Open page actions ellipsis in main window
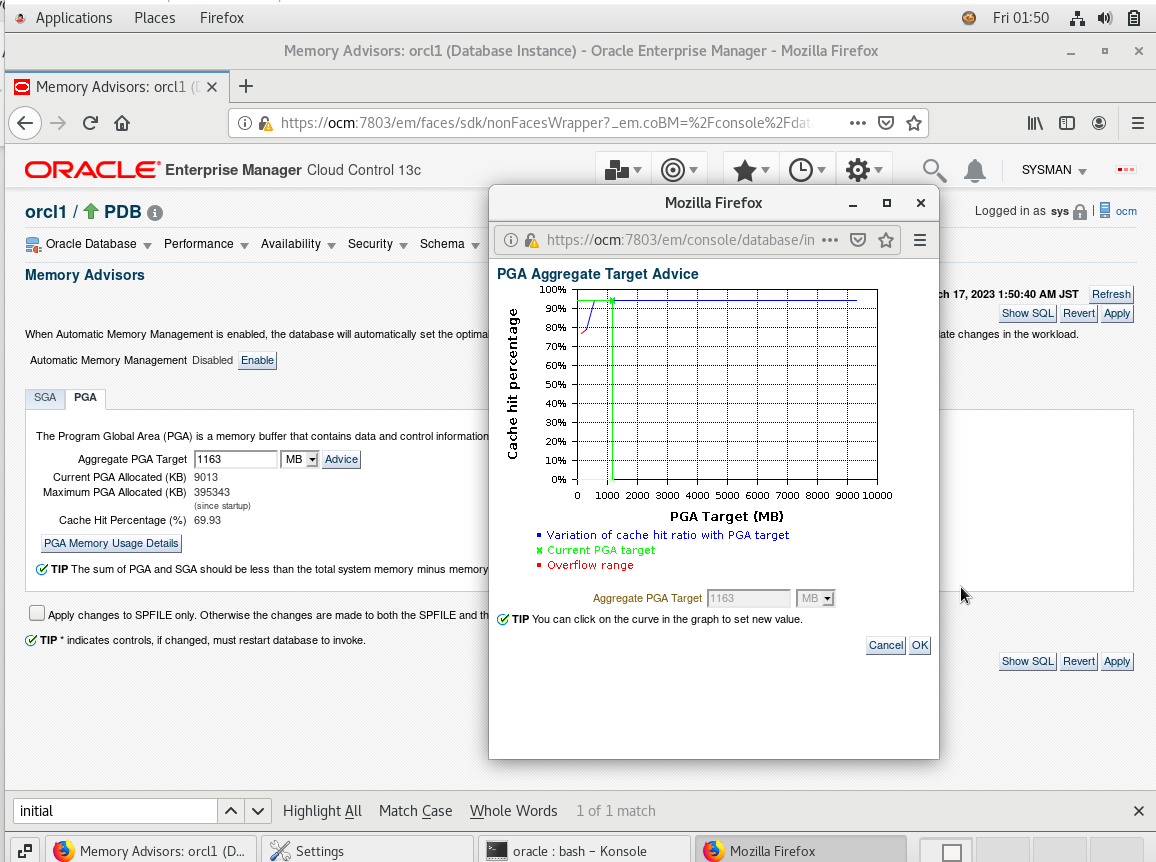The image size is (1156, 862). pos(857,123)
